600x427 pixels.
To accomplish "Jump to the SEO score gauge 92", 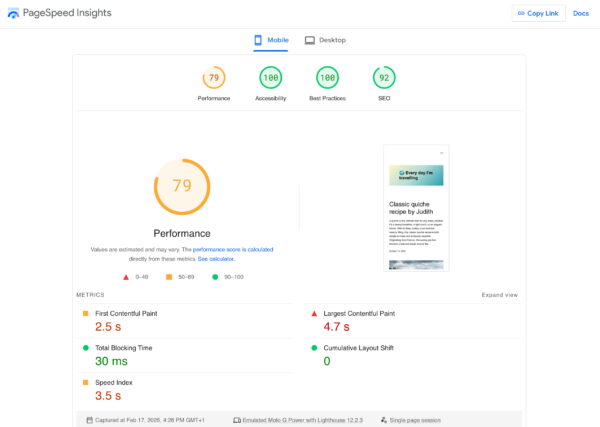I will point(384,78).
